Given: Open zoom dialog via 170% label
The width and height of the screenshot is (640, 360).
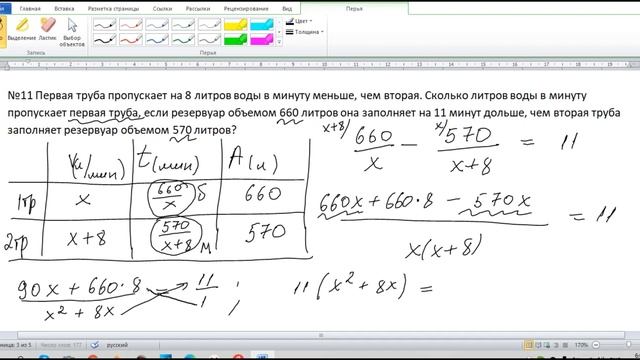Looking at the screenshot, I should point(581,345).
